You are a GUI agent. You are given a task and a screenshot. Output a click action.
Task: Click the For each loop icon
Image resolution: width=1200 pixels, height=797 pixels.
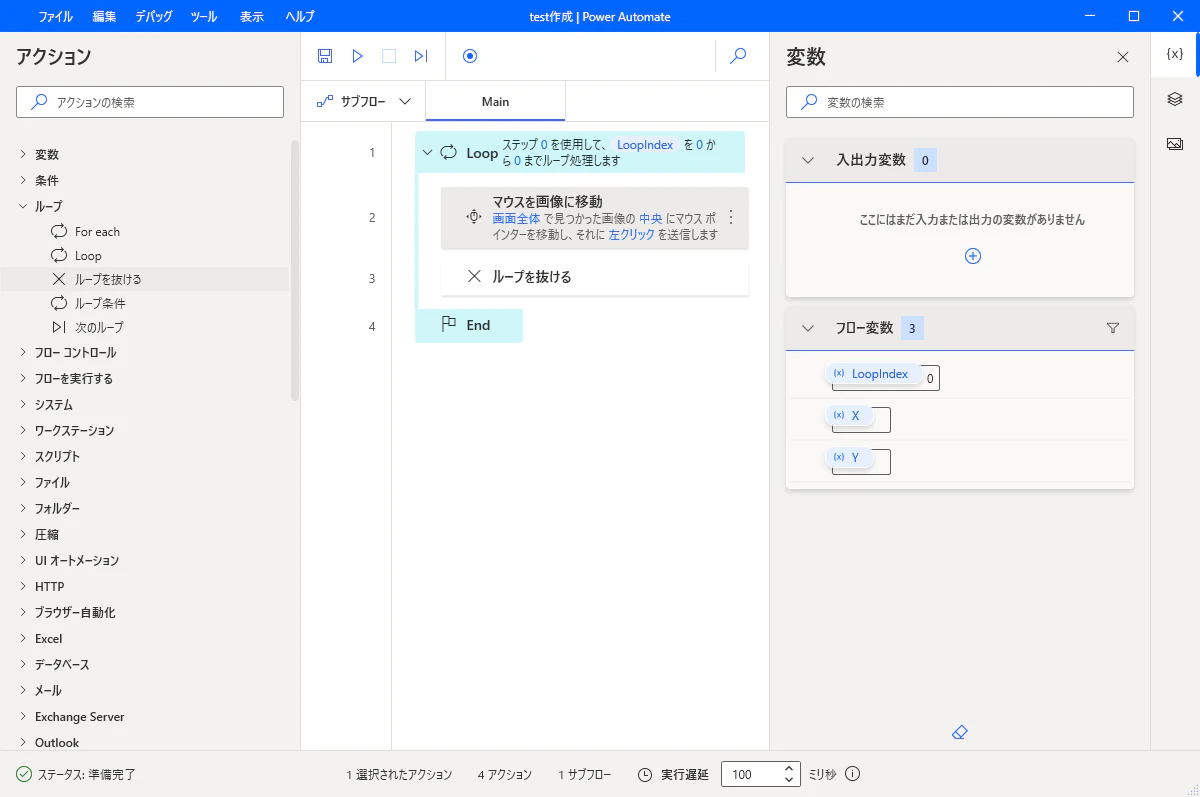coord(59,231)
